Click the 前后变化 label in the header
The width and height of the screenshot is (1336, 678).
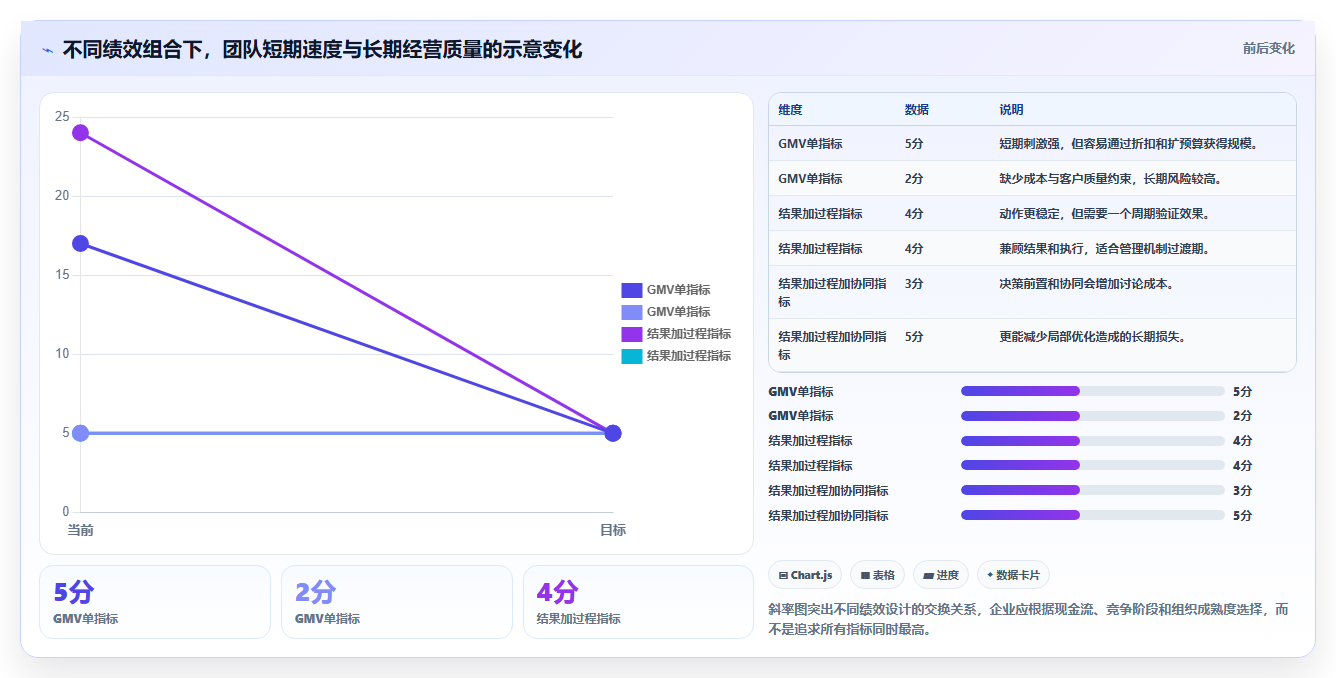tap(1269, 48)
